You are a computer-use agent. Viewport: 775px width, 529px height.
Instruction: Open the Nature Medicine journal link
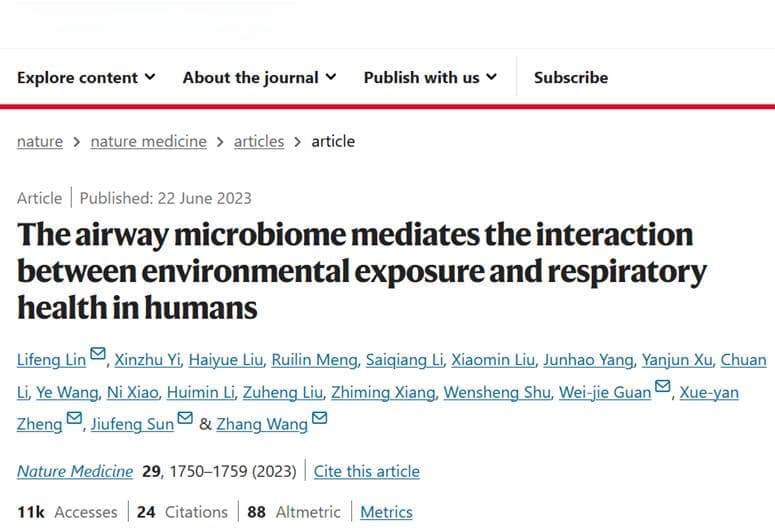(x=75, y=471)
